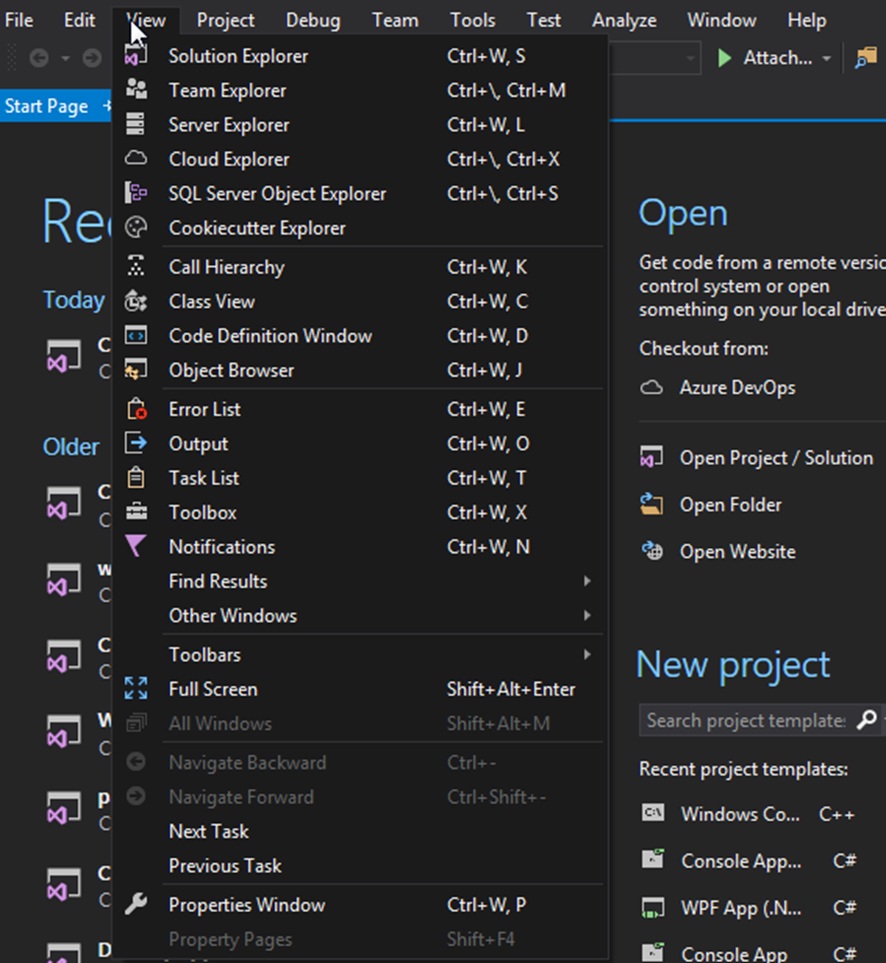Click the Navigate Backward toolbar arrow
Image resolution: width=886 pixels, height=963 pixels.
39,58
